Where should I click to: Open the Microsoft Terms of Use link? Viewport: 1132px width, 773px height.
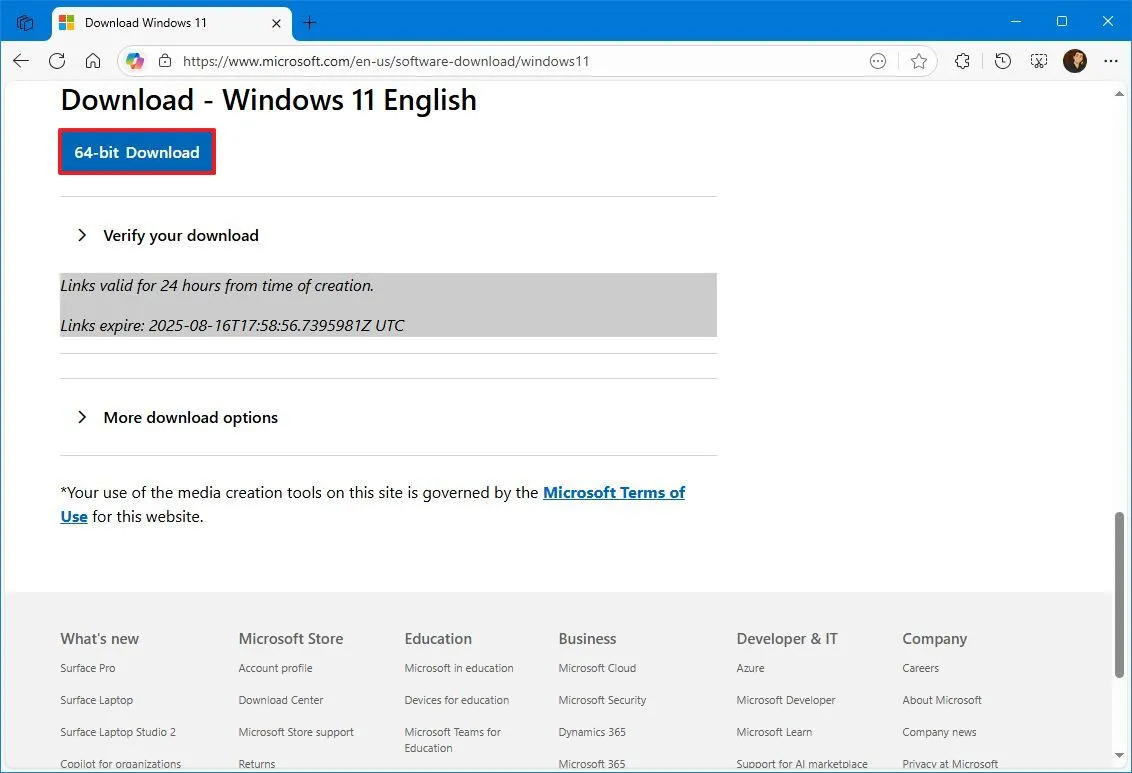tap(614, 492)
